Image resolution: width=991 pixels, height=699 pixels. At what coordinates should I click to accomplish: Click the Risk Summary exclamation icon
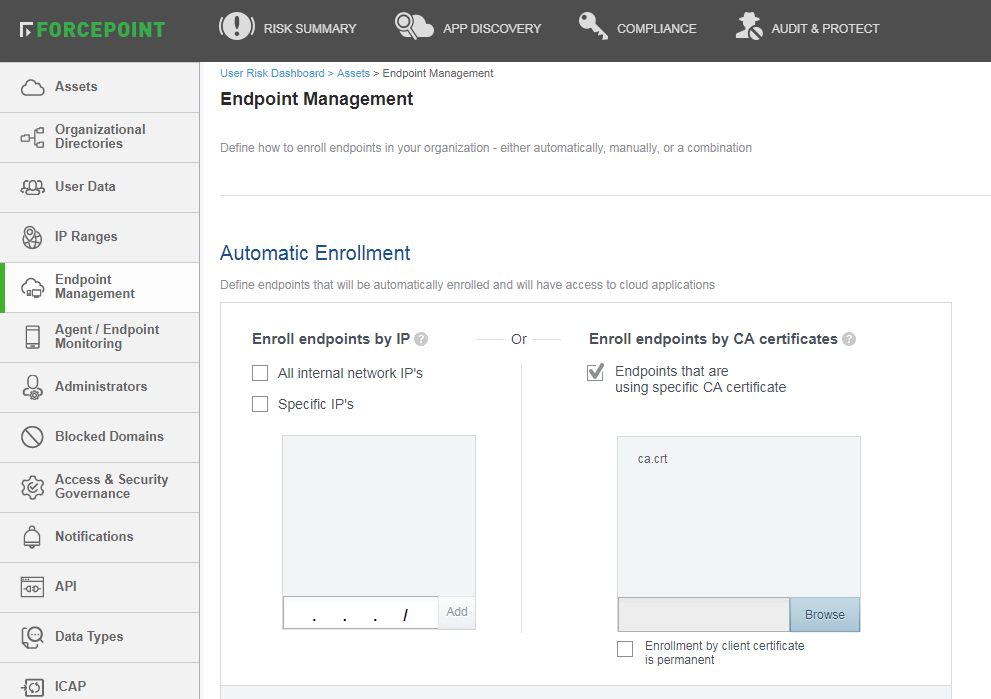pos(236,27)
